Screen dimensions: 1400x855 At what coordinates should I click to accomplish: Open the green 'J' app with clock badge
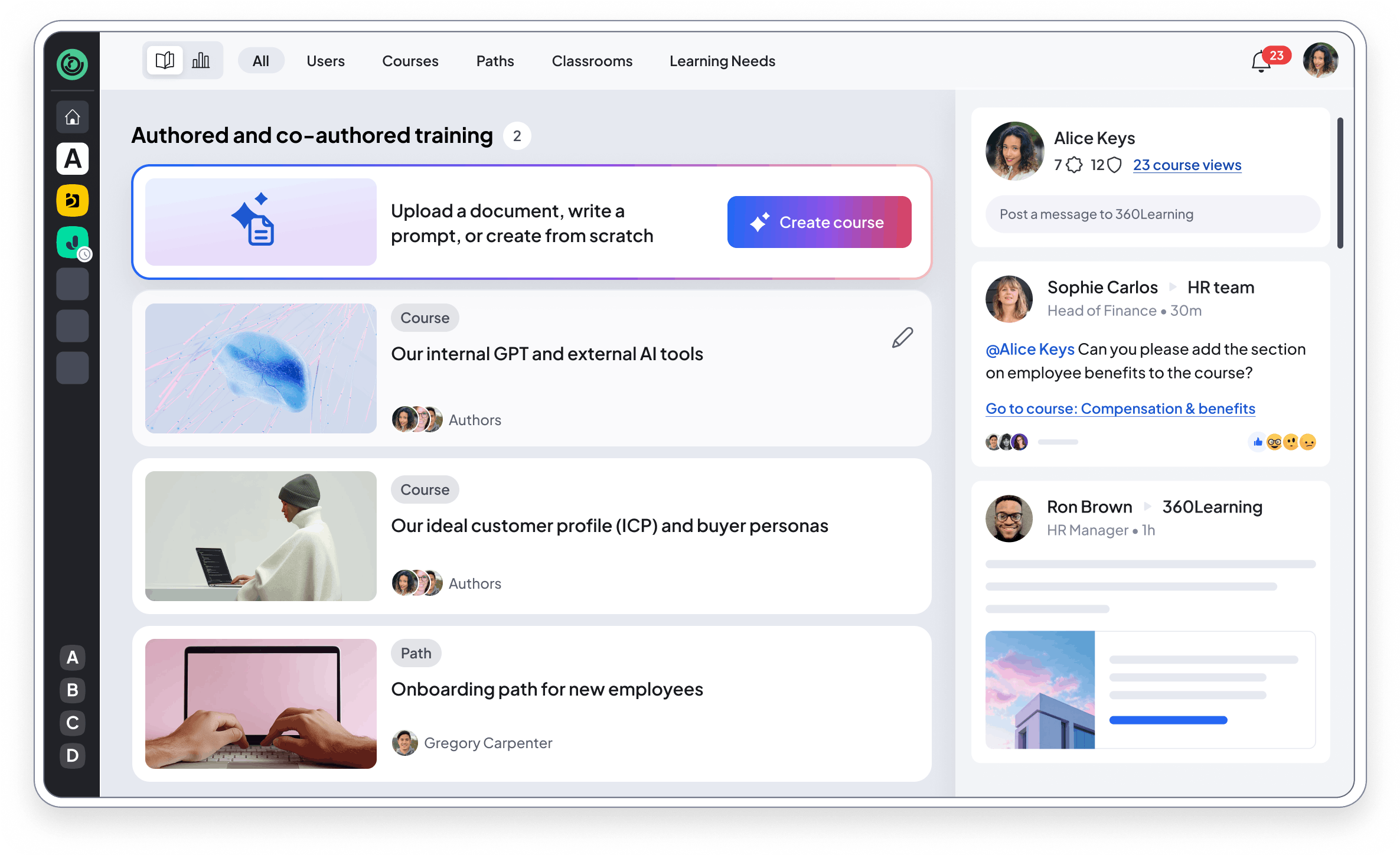(72, 242)
